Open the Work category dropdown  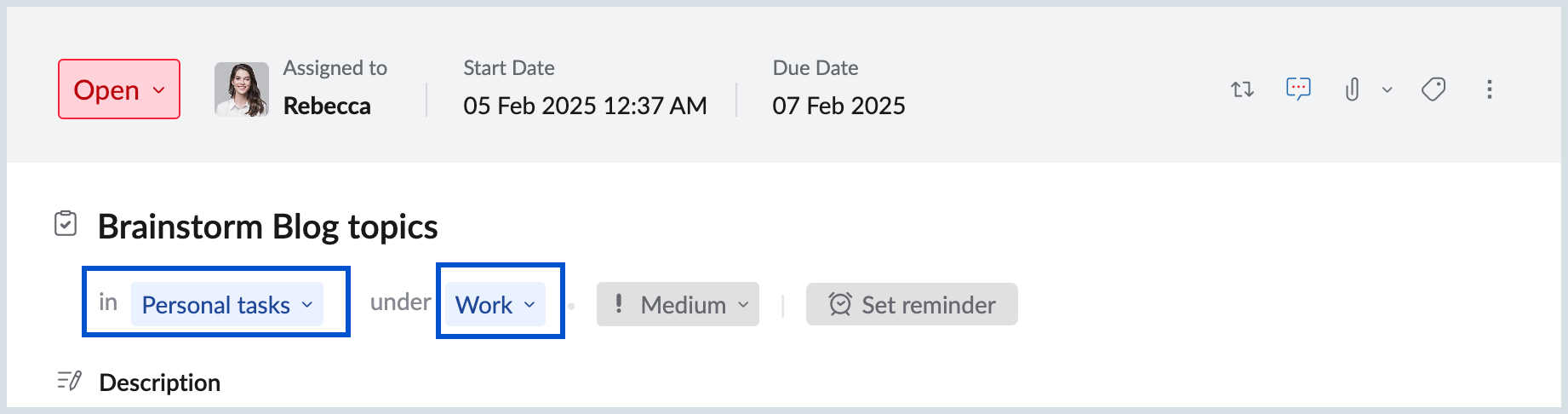pos(495,304)
